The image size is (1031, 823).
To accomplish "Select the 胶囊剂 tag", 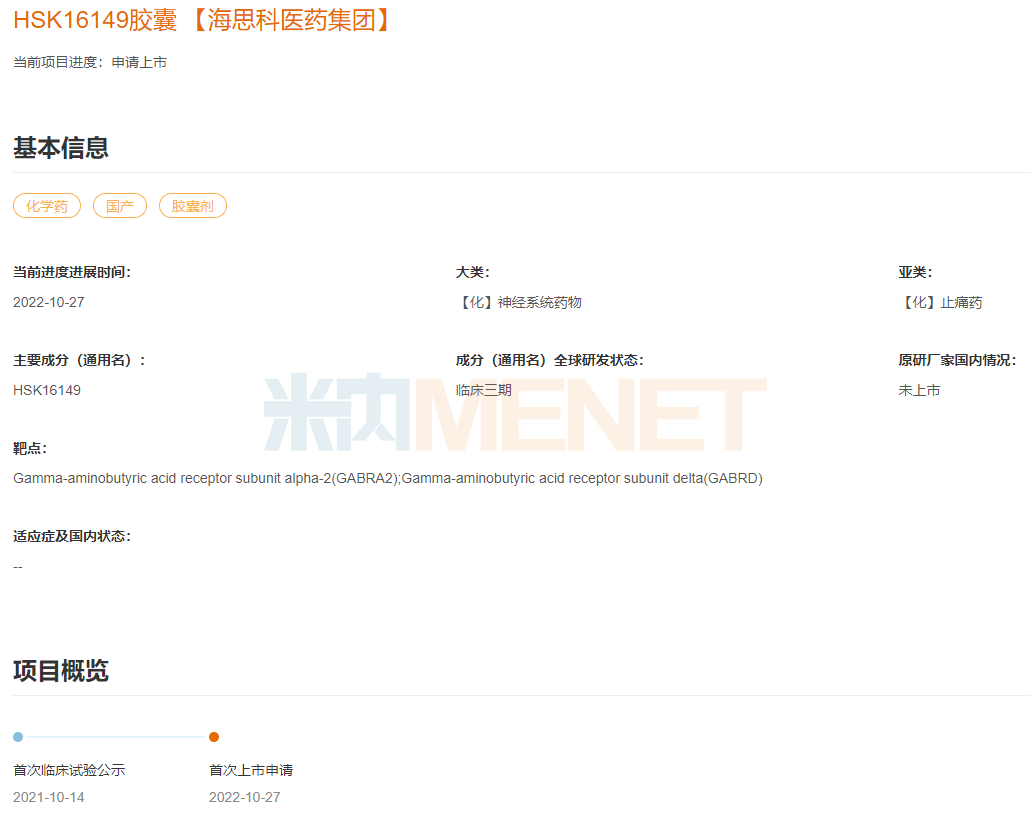I will 193,206.
